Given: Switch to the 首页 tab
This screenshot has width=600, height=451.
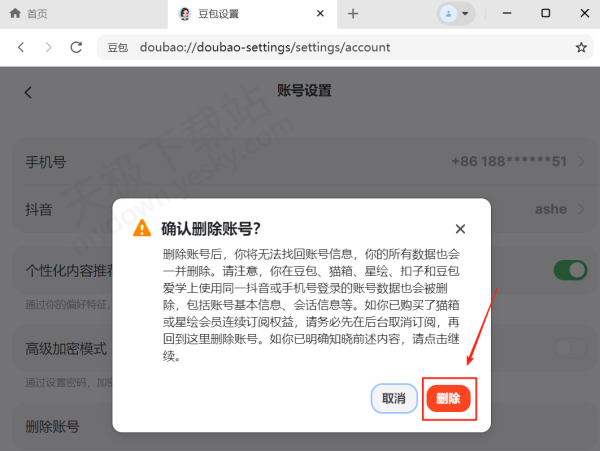Looking at the screenshot, I should pos(83,14).
